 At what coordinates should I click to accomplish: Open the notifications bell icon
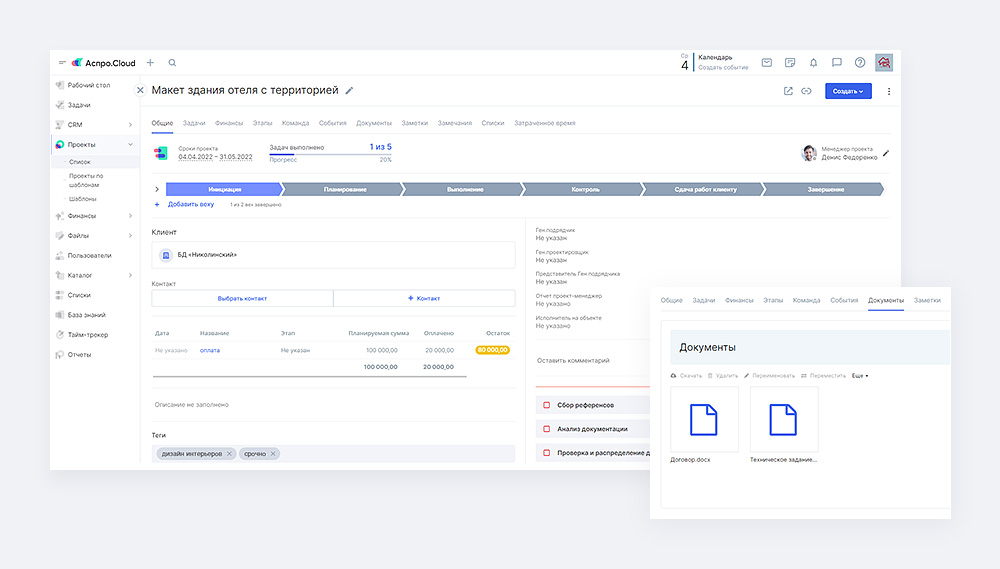813,63
